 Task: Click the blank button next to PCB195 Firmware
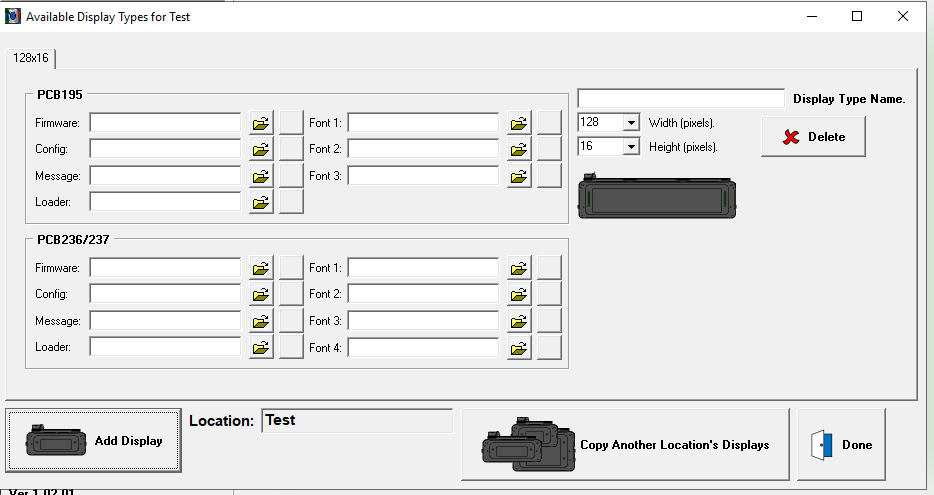[291, 123]
